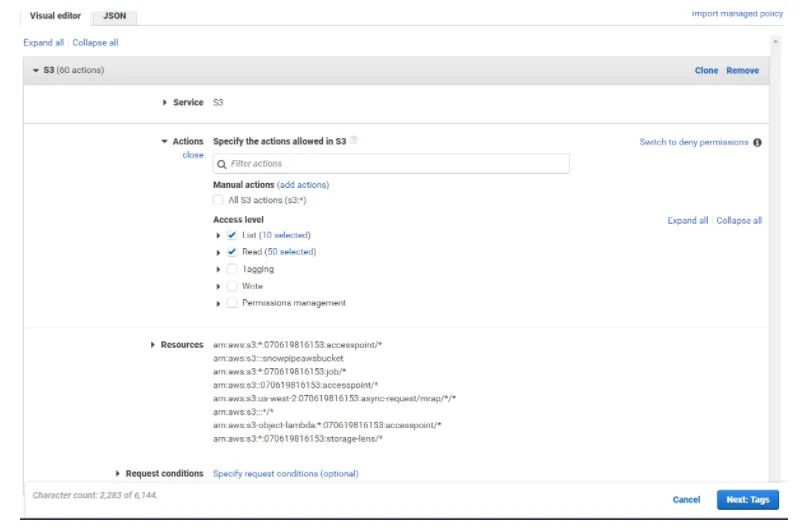Expand the Tagging access level arrow
This screenshot has height=532, width=806.
pos(218,269)
